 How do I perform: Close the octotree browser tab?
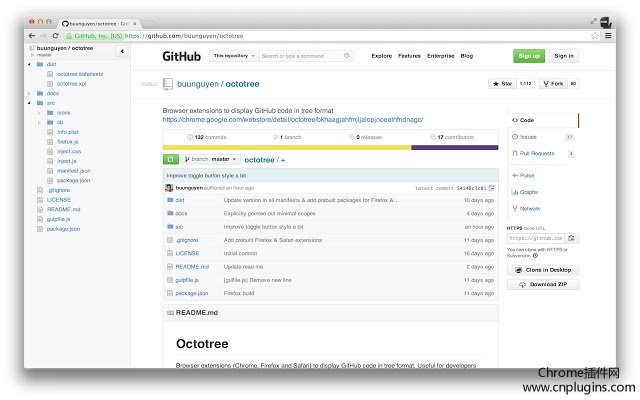tap(135, 24)
